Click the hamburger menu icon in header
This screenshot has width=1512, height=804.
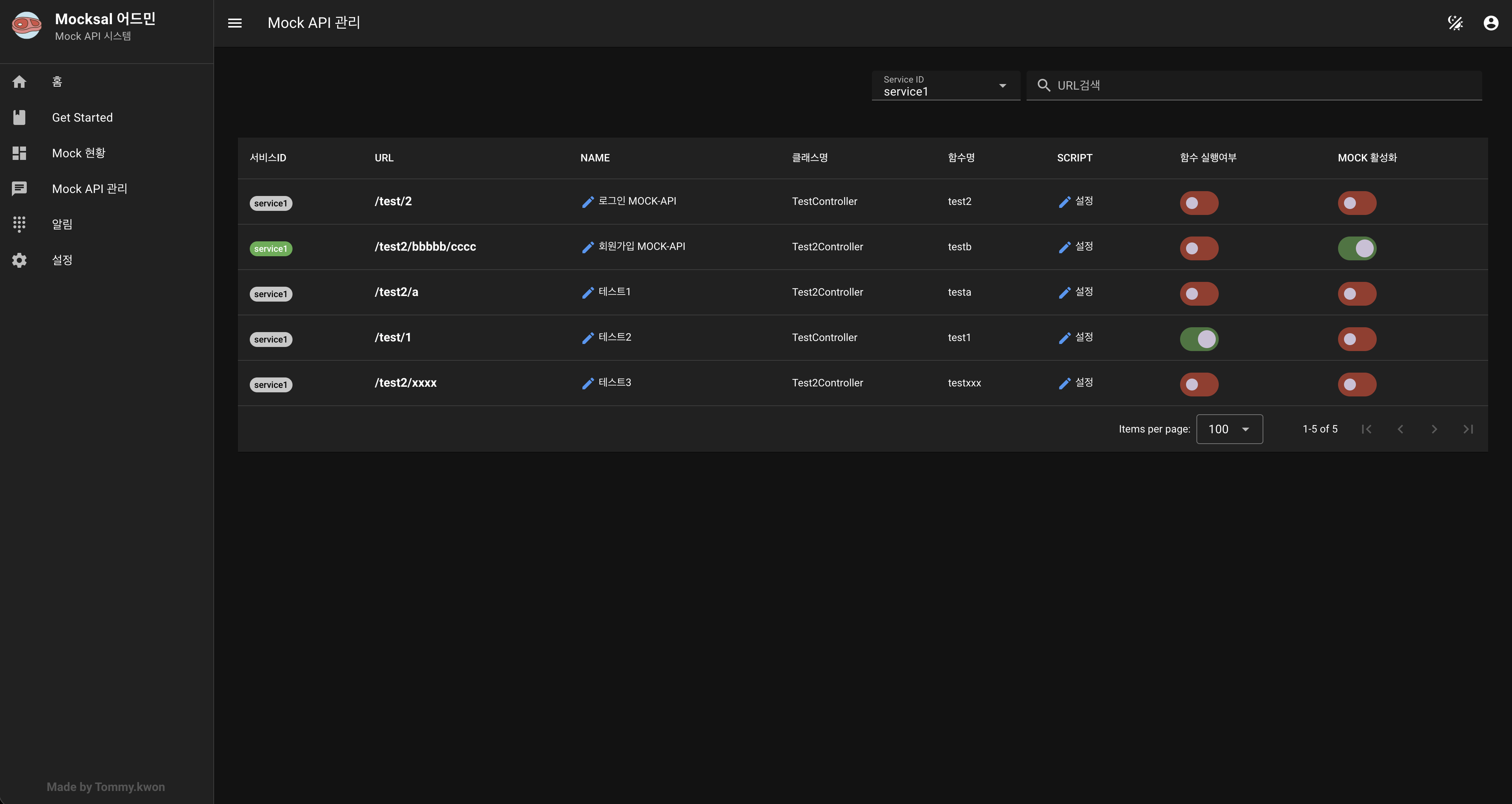pyautogui.click(x=235, y=23)
